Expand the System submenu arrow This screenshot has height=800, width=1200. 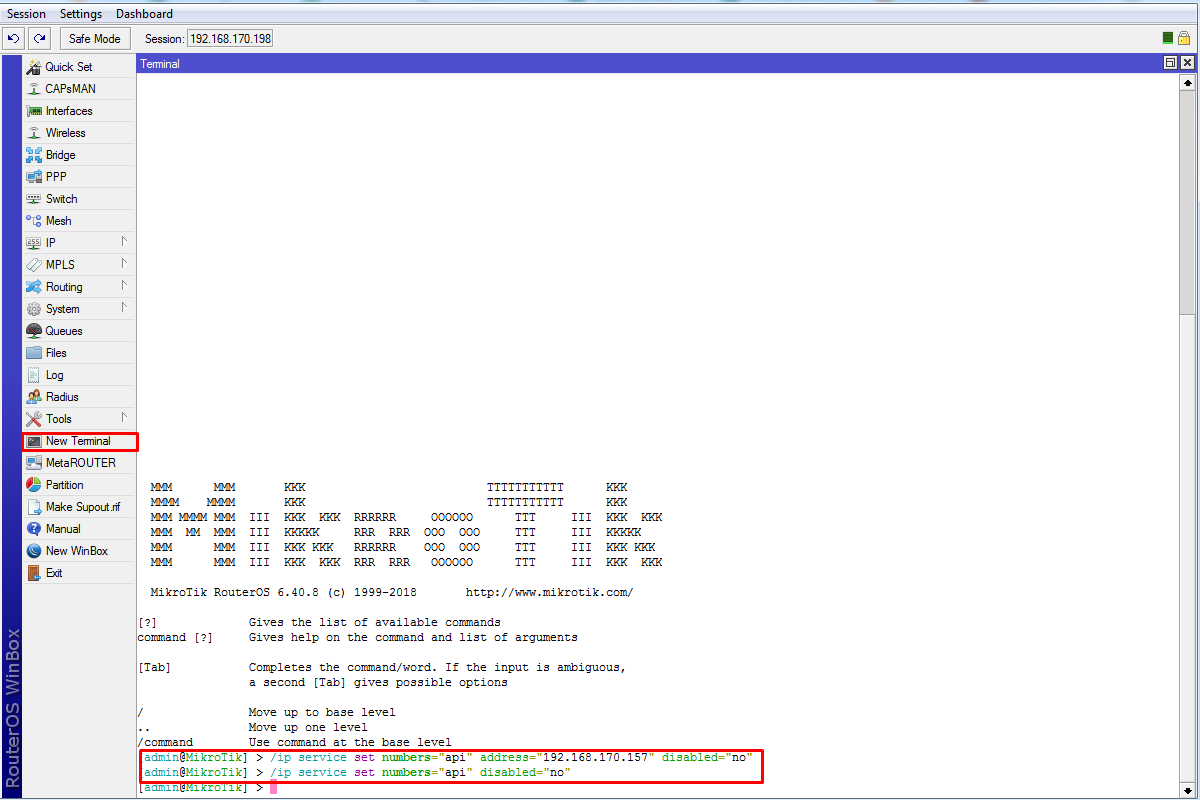pos(124,308)
